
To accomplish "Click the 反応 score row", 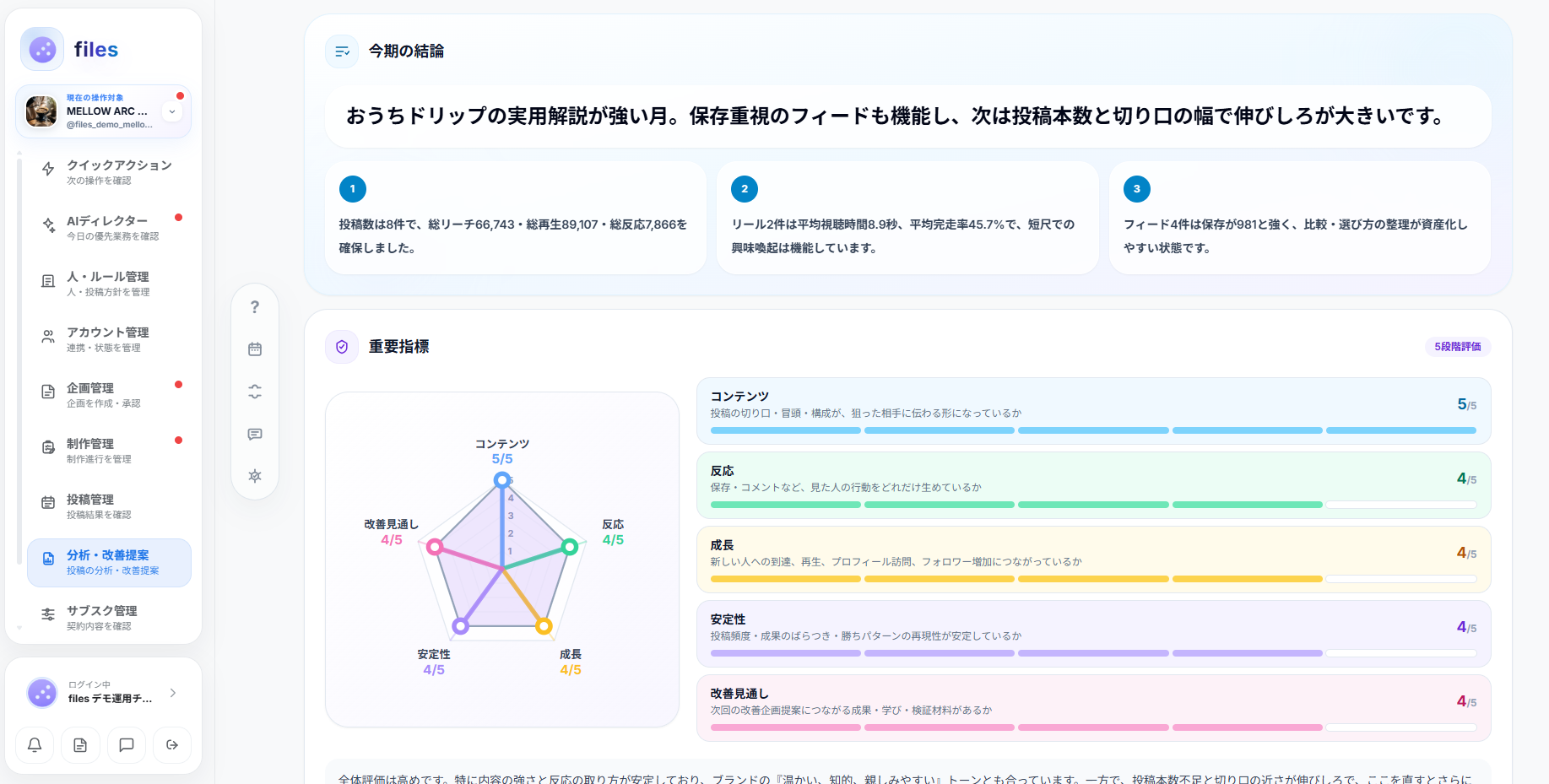I will tap(1094, 485).
